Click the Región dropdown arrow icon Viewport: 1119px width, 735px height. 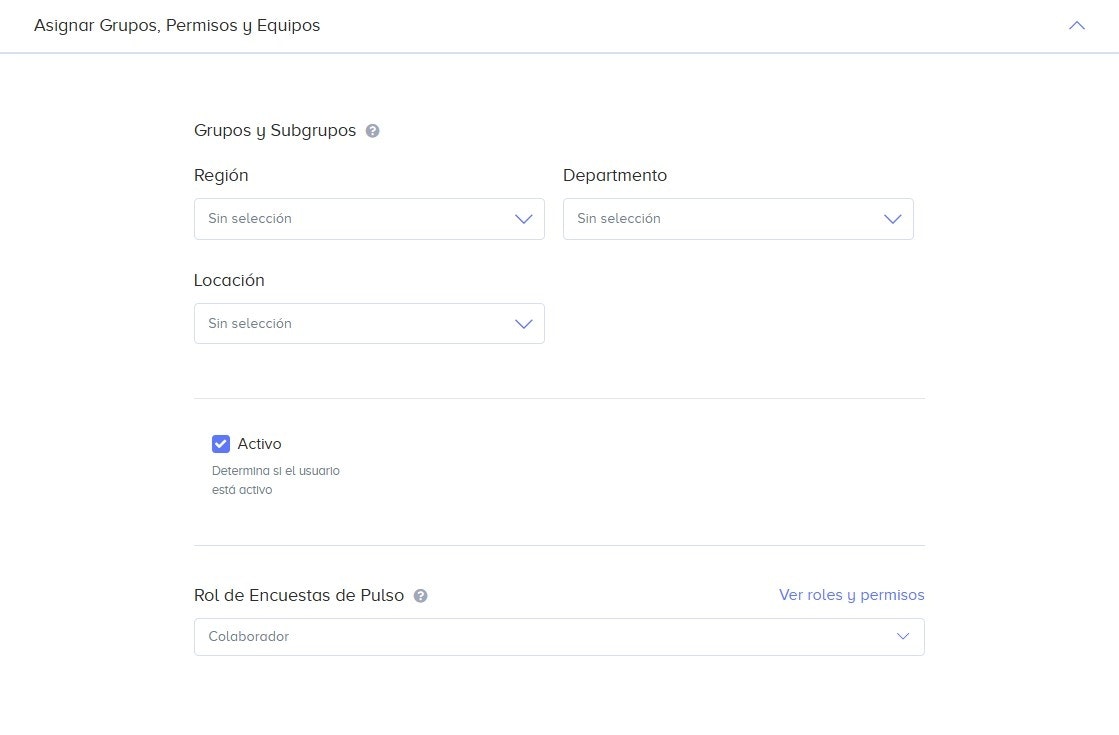coord(524,219)
